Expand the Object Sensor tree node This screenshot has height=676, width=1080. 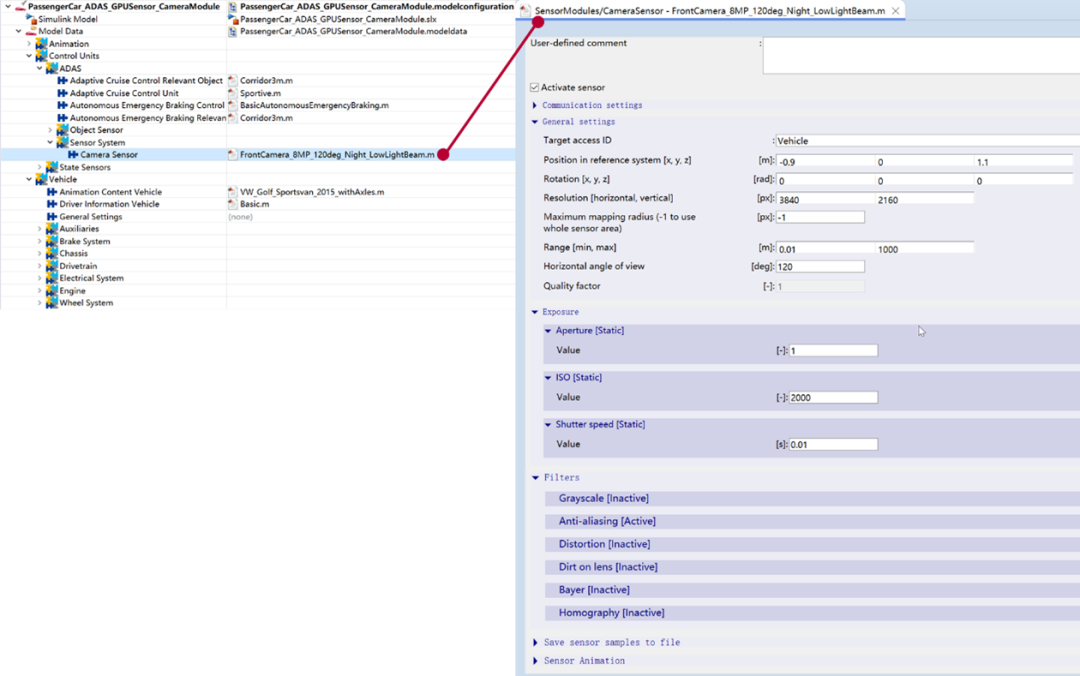(x=50, y=130)
